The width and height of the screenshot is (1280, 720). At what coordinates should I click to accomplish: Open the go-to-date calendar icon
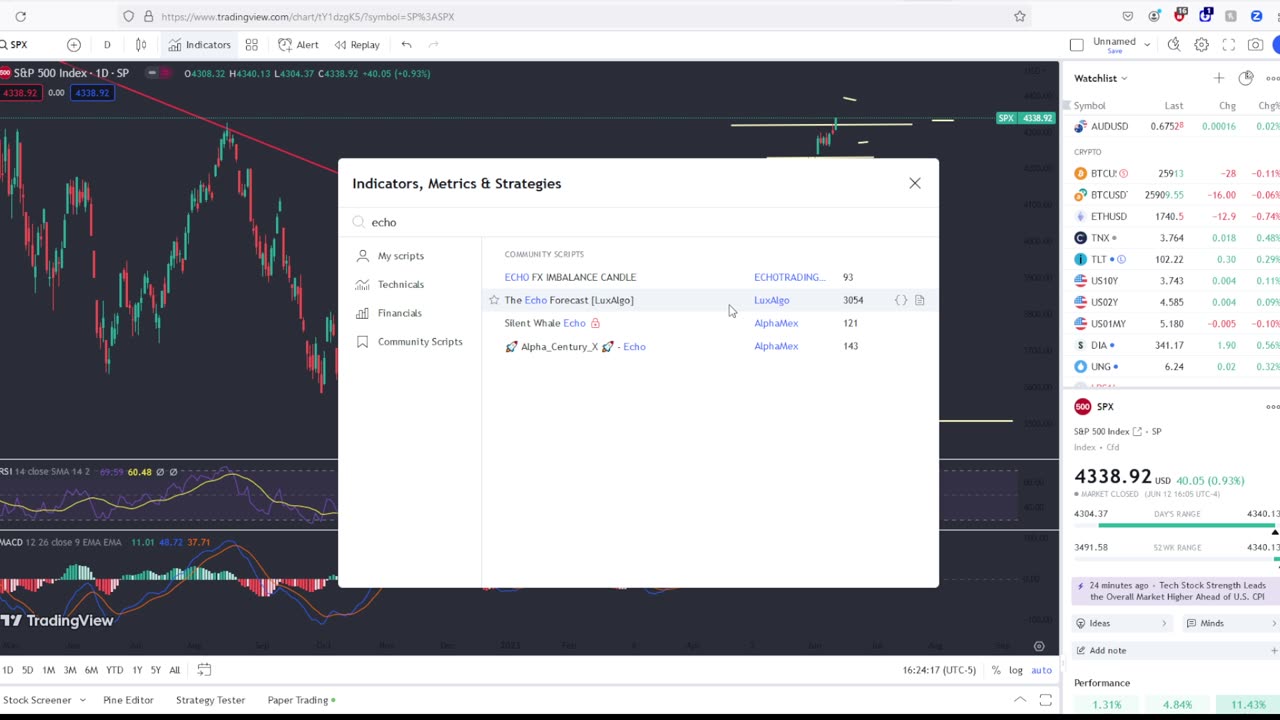pyautogui.click(x=204, y=670)
